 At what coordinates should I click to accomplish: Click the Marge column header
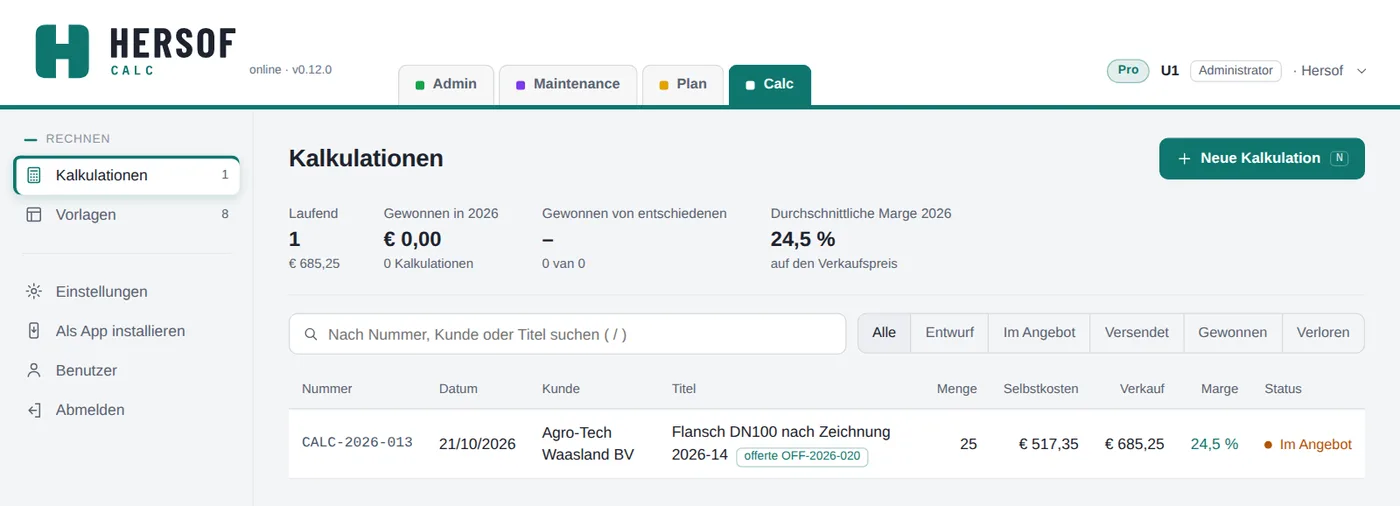pos(1219,388)
